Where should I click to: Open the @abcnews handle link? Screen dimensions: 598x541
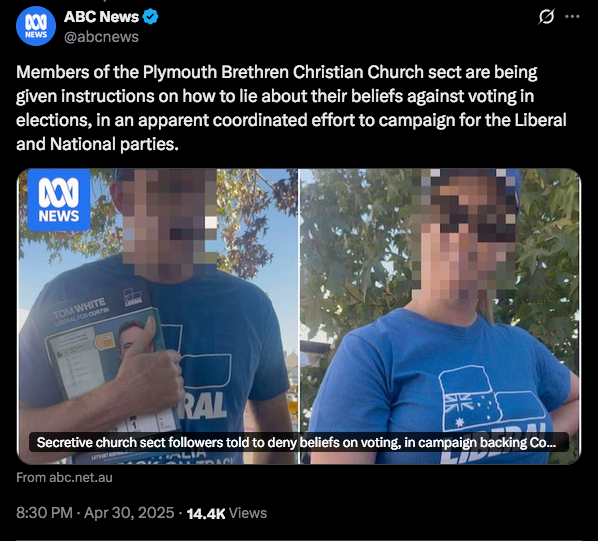(101, 37)
